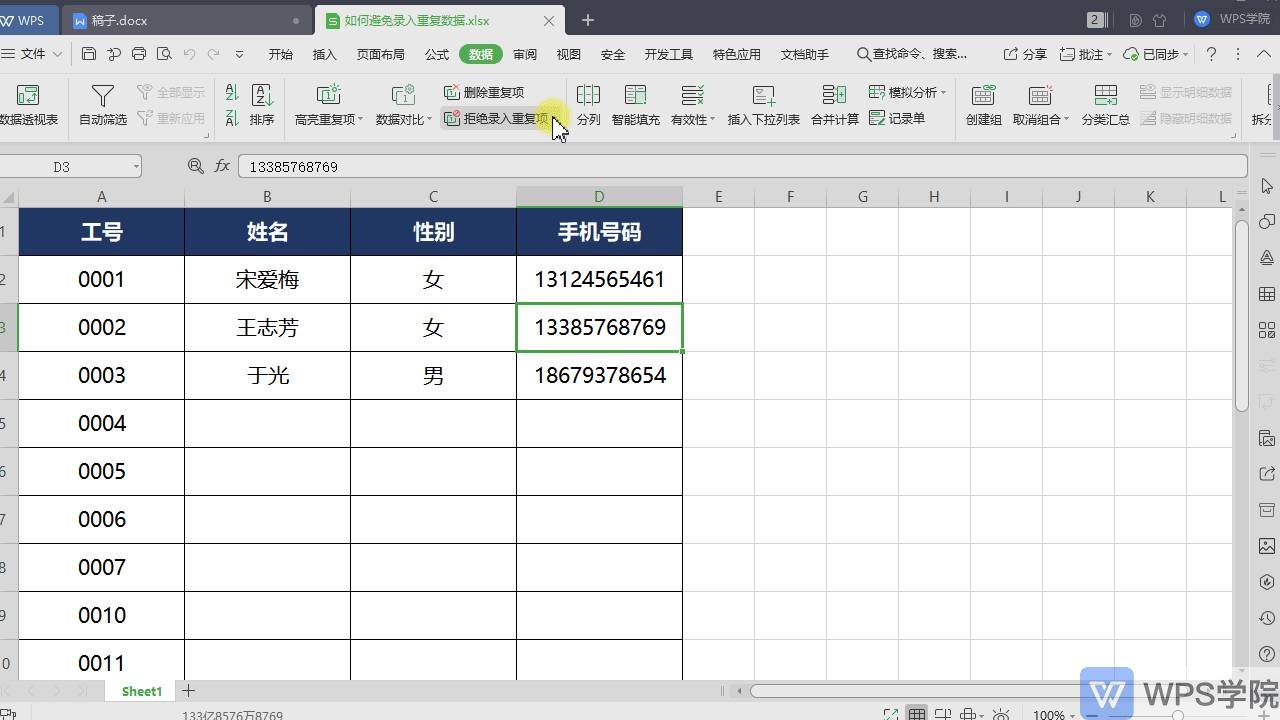1280x720 pixels.
Task: Switch to the 开始 ribbon tab
Action: point(280,54)
